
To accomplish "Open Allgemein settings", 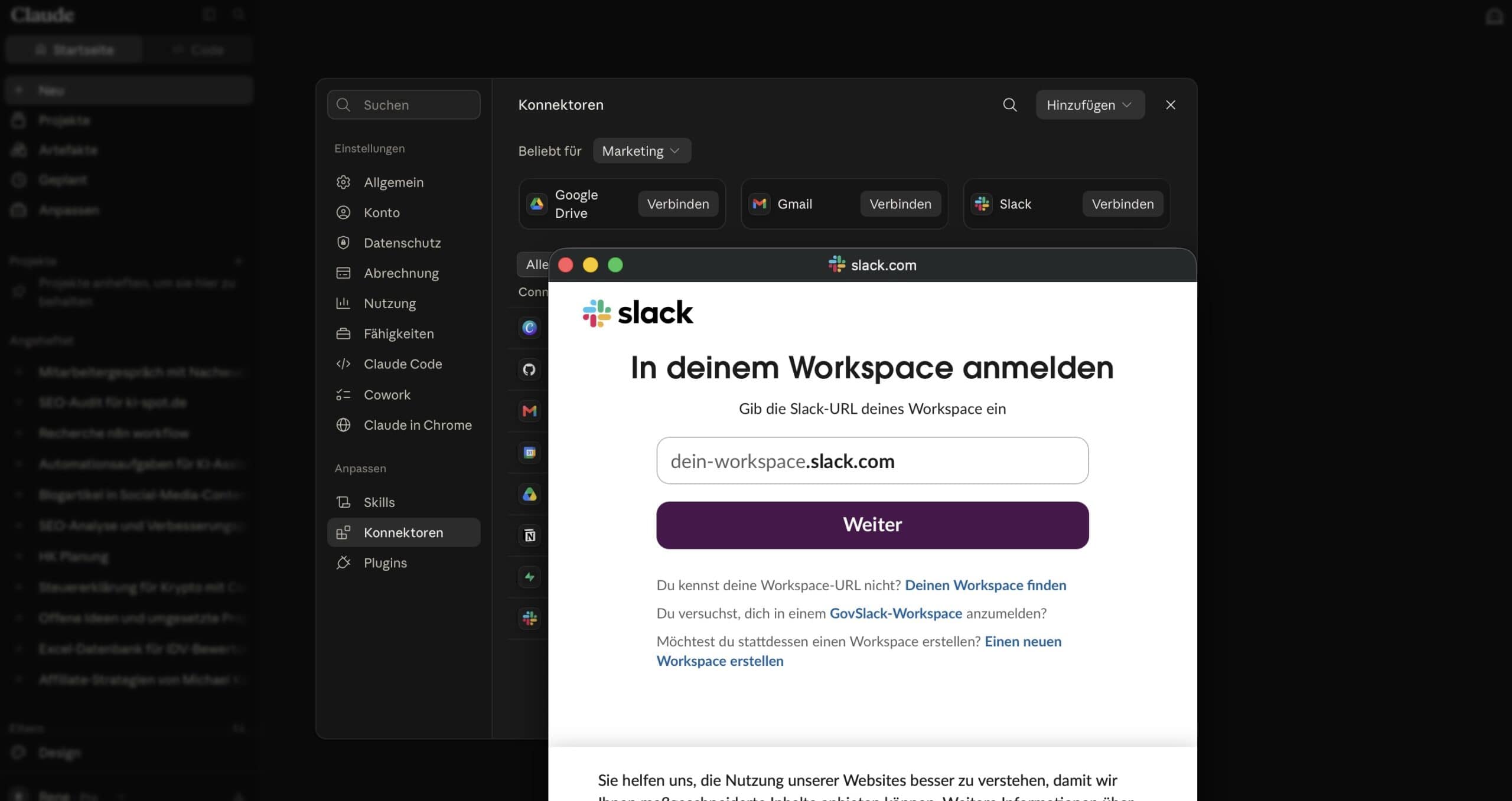I will (x=403, y=182).
